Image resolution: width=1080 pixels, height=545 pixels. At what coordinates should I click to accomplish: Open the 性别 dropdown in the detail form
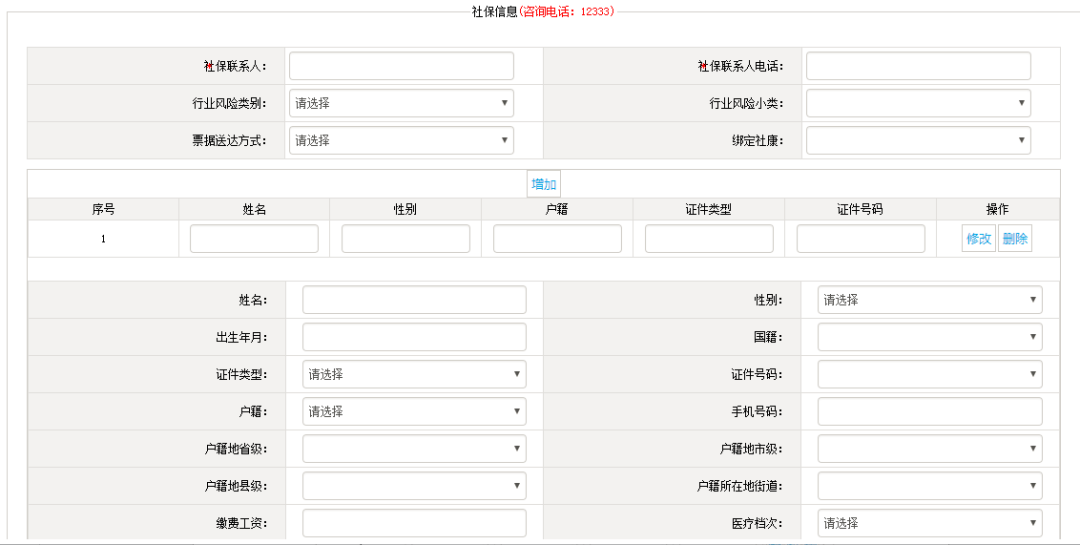coord(930,300)
